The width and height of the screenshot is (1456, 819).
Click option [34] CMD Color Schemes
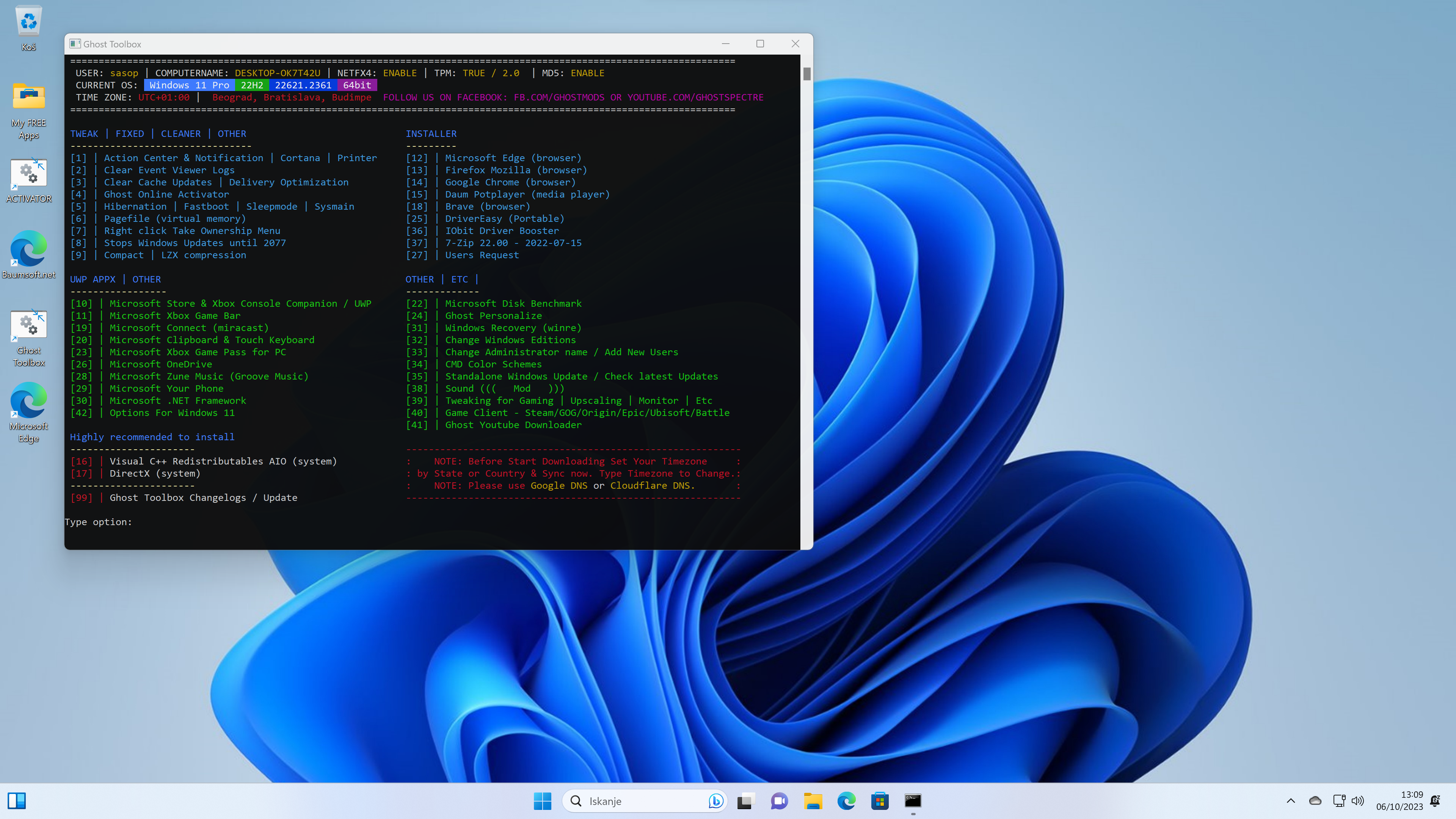pos(474,364)
